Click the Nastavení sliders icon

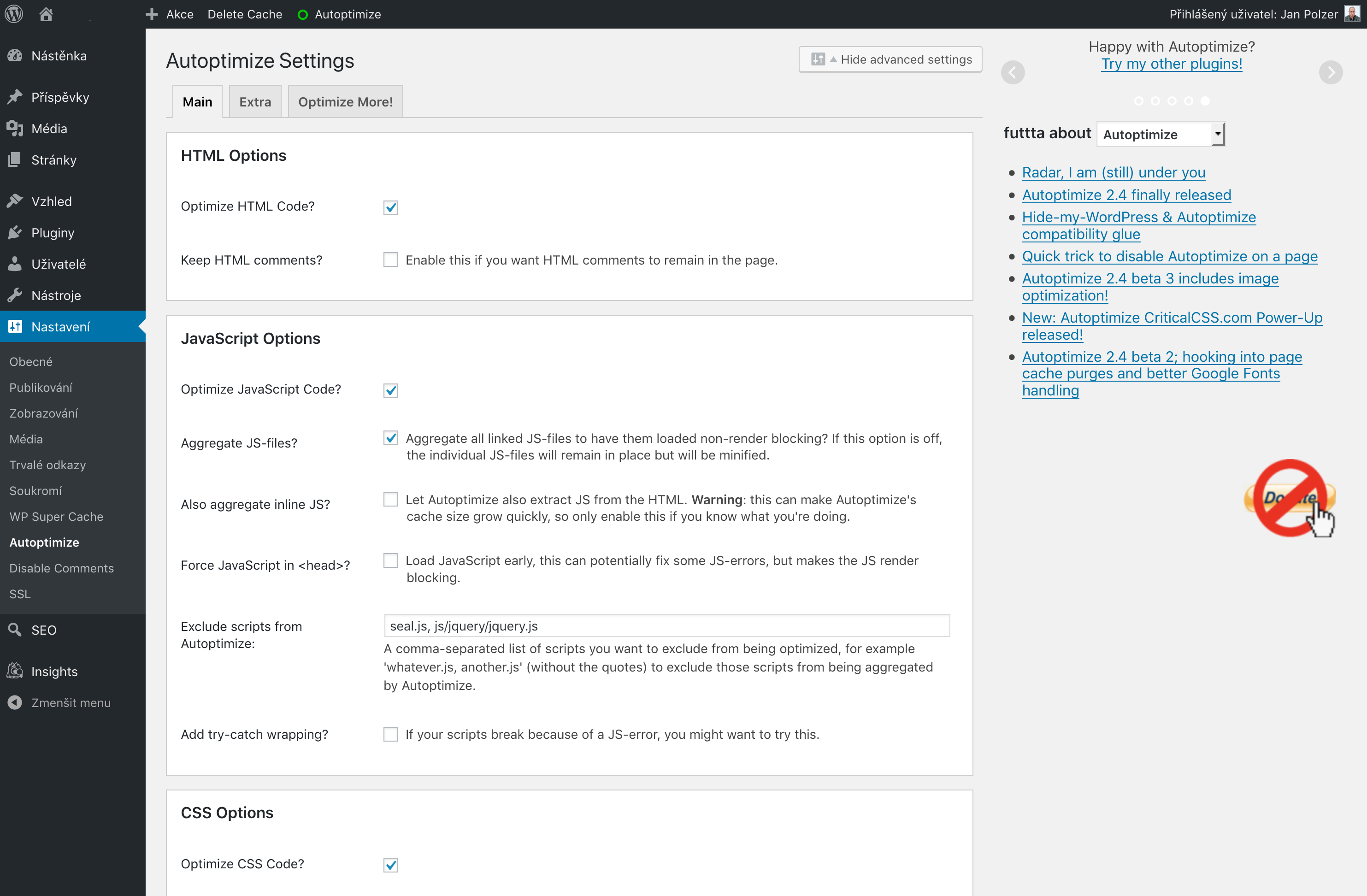click(15, 326)
